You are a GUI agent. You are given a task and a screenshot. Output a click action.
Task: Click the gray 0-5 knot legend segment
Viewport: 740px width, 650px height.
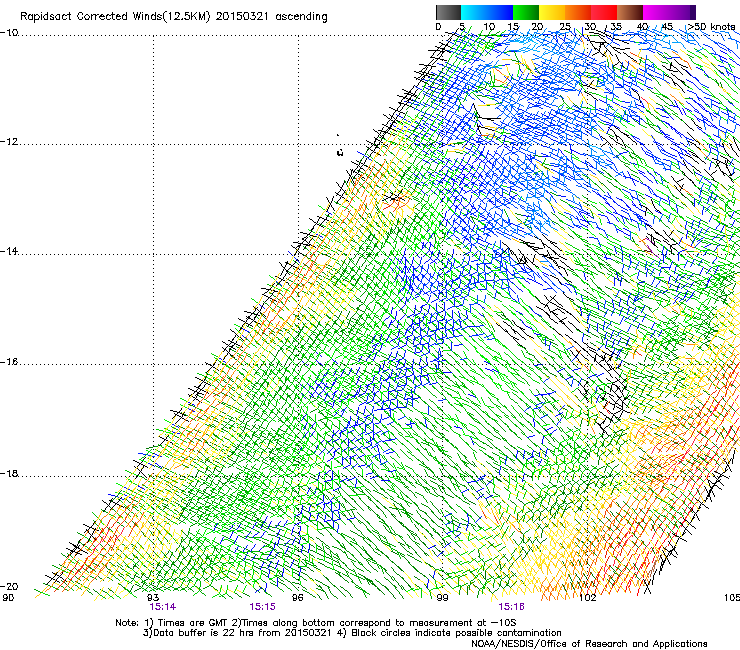tap(448, 12)
